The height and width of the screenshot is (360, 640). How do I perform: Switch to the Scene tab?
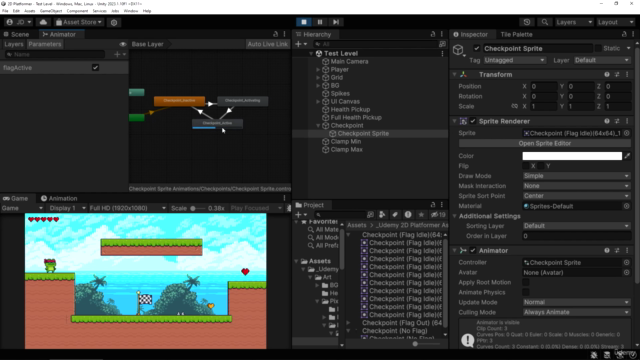tap(17, 34)
